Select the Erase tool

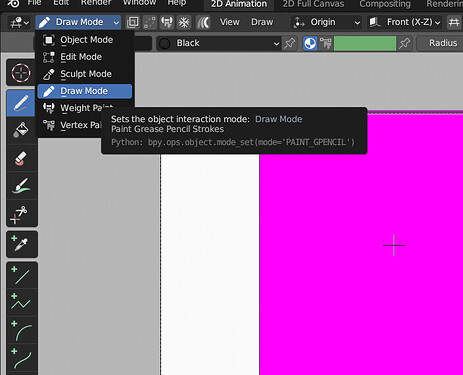pos(21,158)
